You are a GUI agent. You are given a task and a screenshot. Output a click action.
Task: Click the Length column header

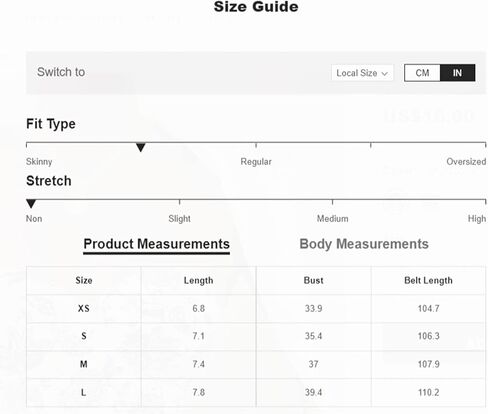pos(198,280)
